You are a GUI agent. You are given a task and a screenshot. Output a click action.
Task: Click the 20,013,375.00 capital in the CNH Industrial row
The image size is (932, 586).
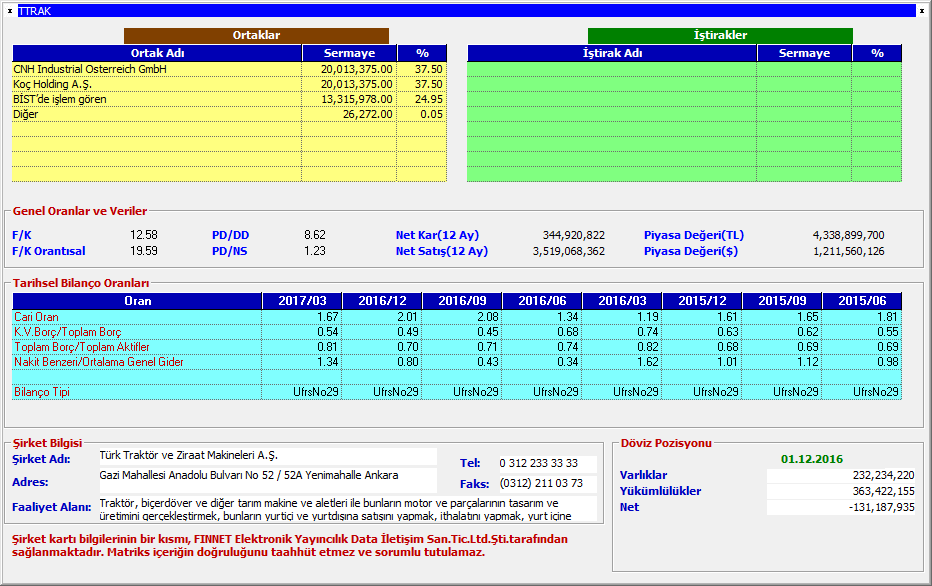[357, 69]
